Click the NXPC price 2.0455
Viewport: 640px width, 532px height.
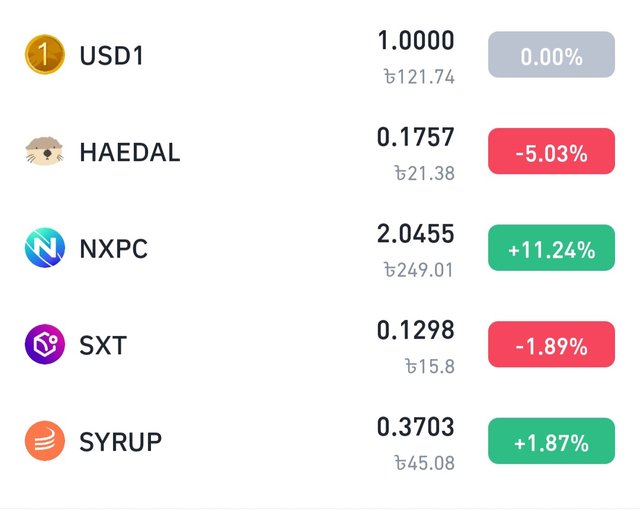click(416, 234)
